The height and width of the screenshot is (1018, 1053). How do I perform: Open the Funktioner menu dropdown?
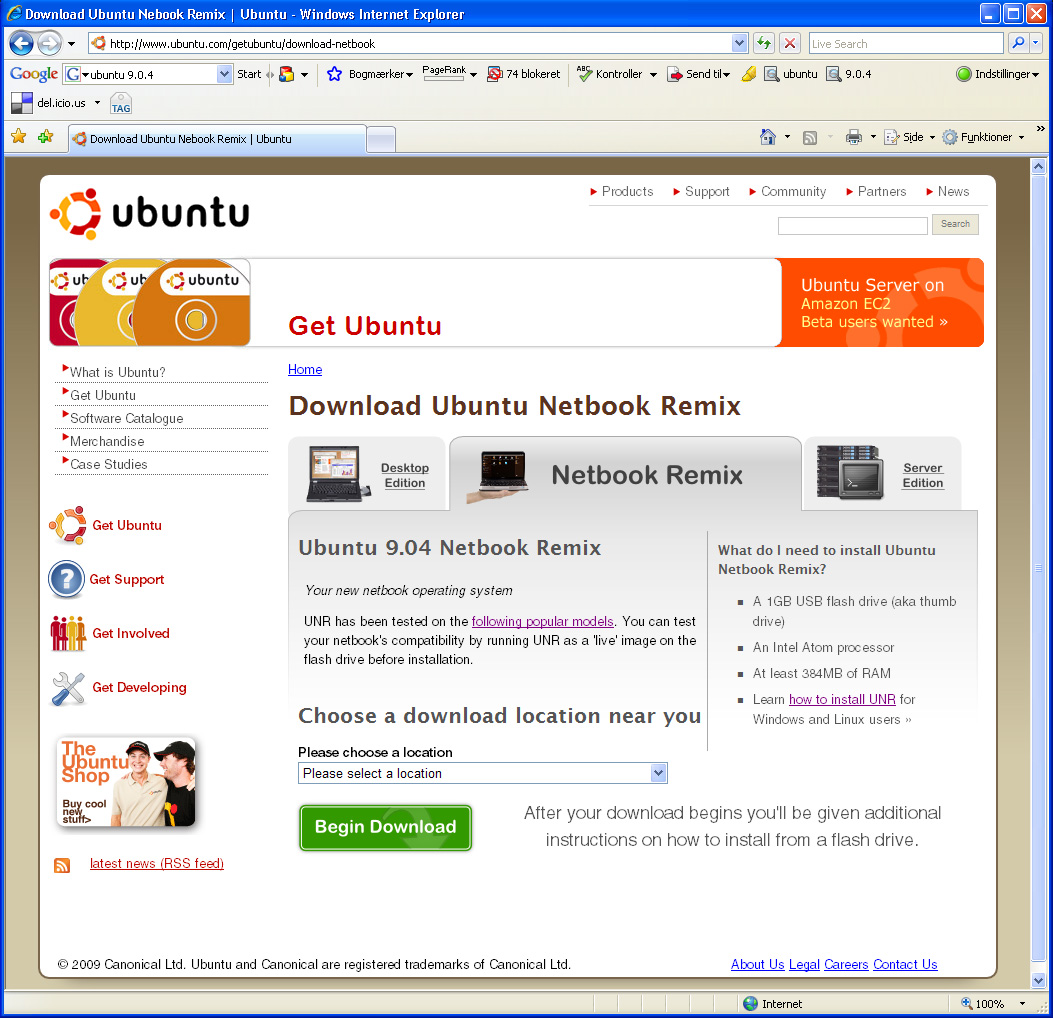click(x=1021, y=138)
